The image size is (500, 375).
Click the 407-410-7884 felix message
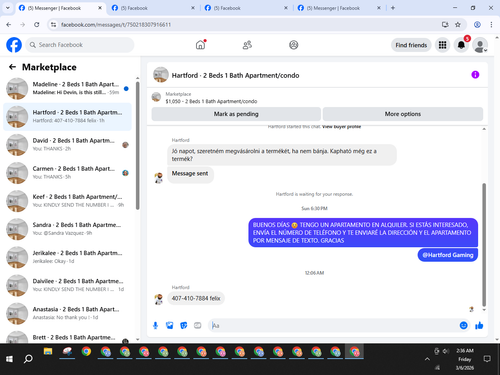point(196,298)
